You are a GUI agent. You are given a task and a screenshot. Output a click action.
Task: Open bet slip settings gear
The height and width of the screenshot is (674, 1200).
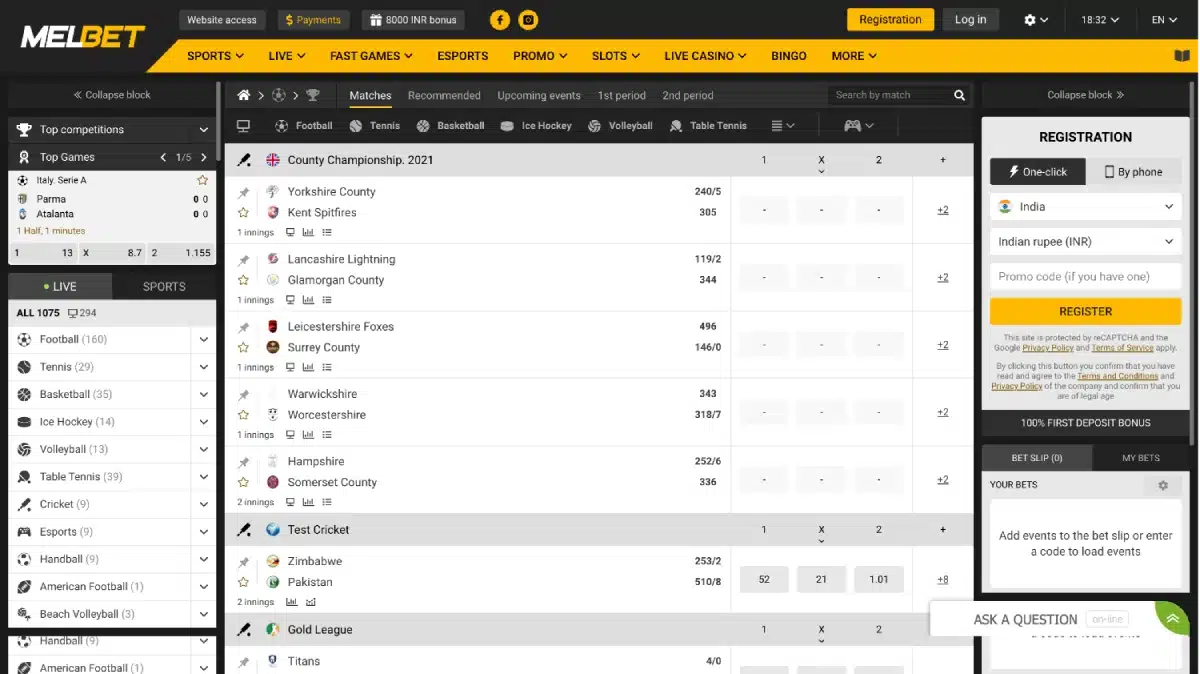coord(1163,485)
